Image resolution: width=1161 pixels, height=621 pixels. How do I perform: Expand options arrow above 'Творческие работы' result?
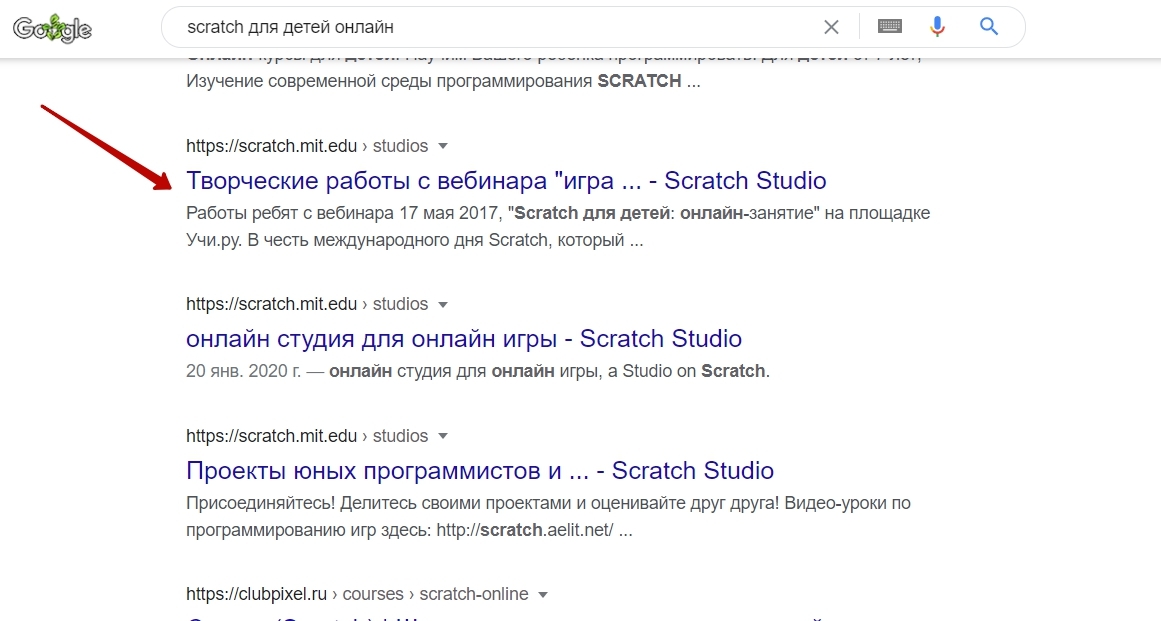[443, 146]
